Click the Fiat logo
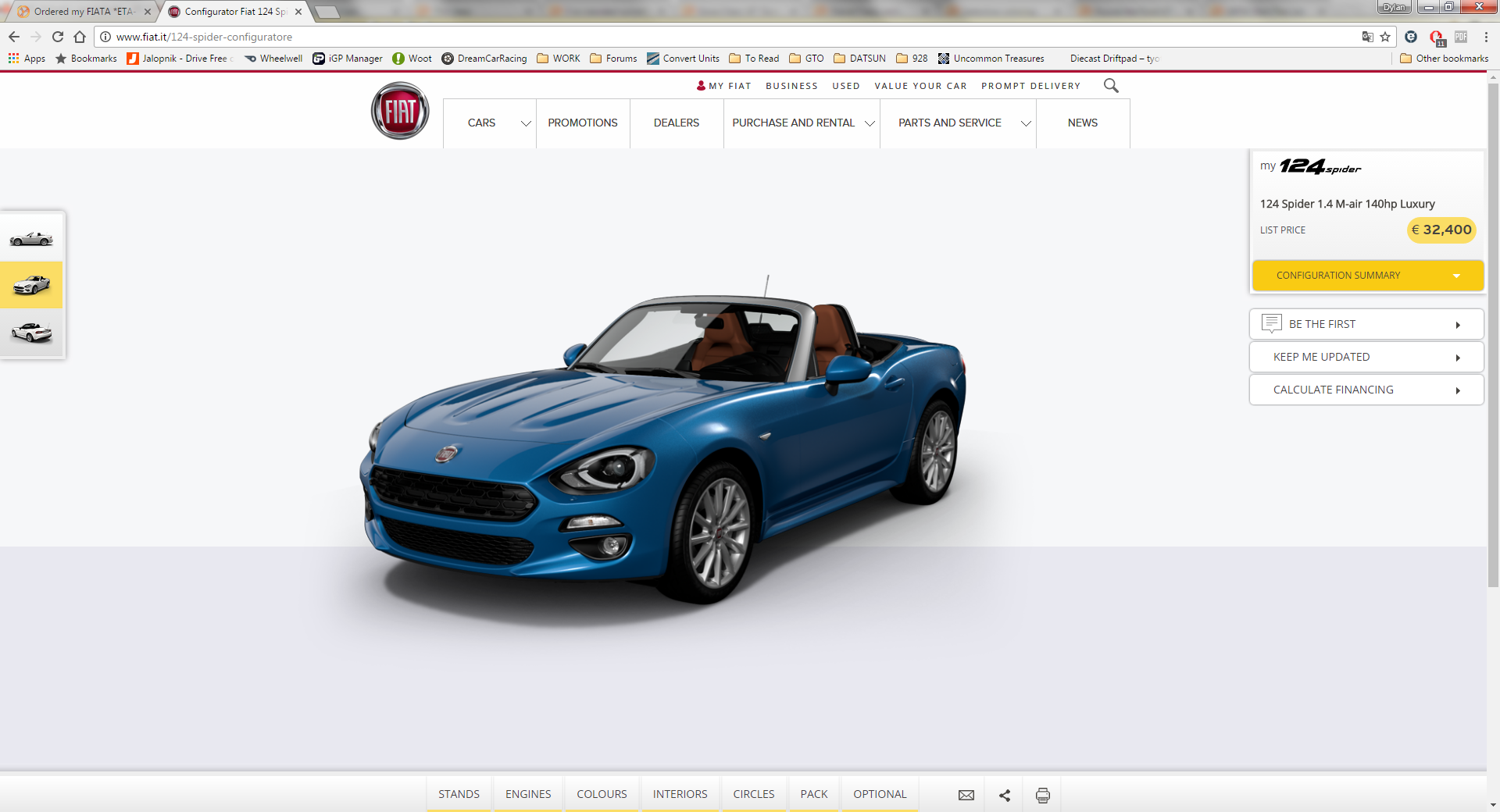Viewport: 1500px width, 812px height. coord(400,111)
